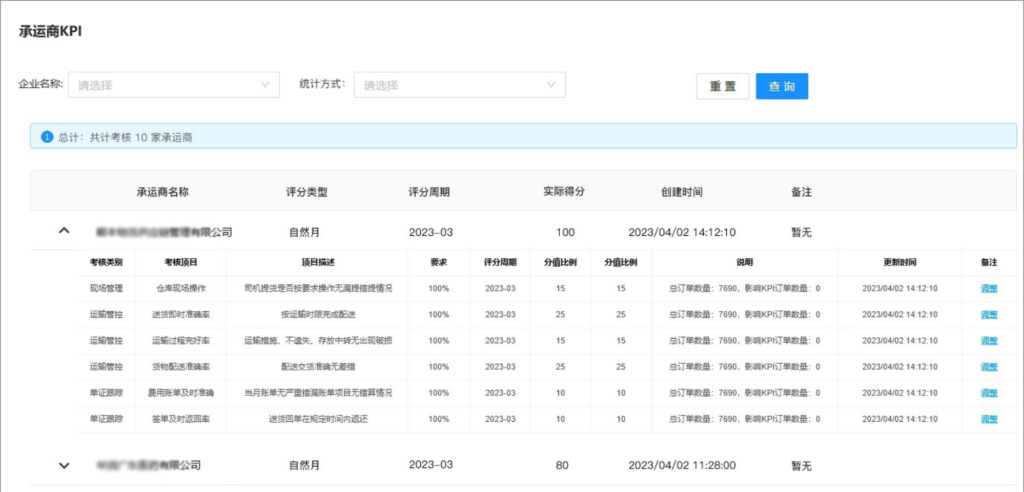Click 调整 link for 仓库现场操作 row
Screen dimensions: 1024x492
tap(989, 288)
